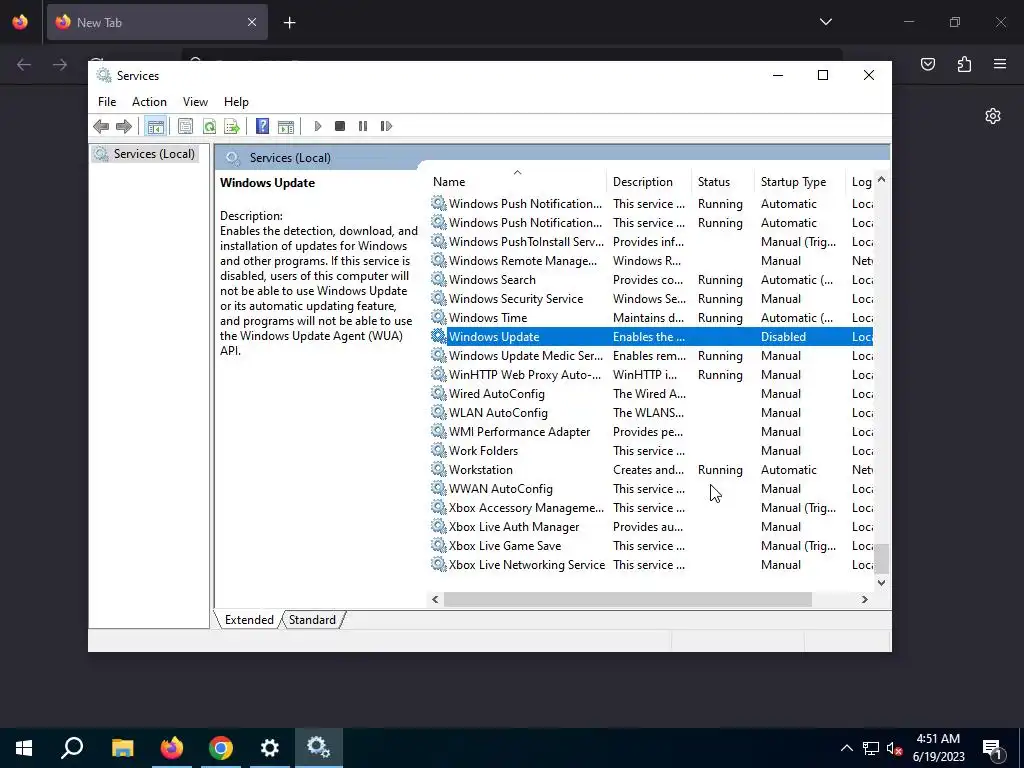Viewport: 1024px width, 768px height.
Task: Click Disabled startup type for Windows Update
Action: point(783,337)
